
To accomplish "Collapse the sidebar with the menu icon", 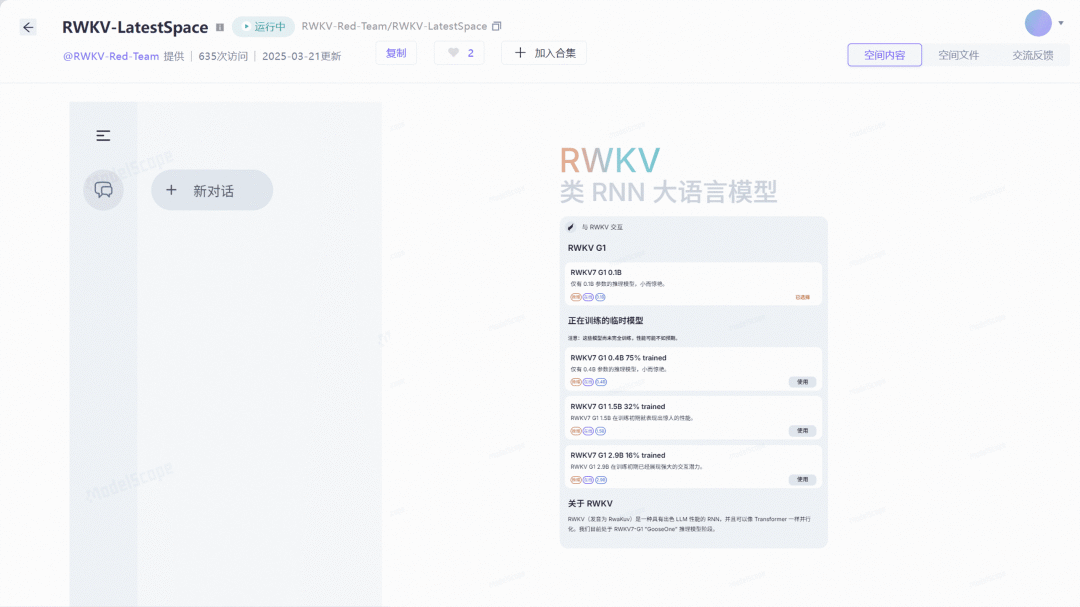I will tap(103, 136).
